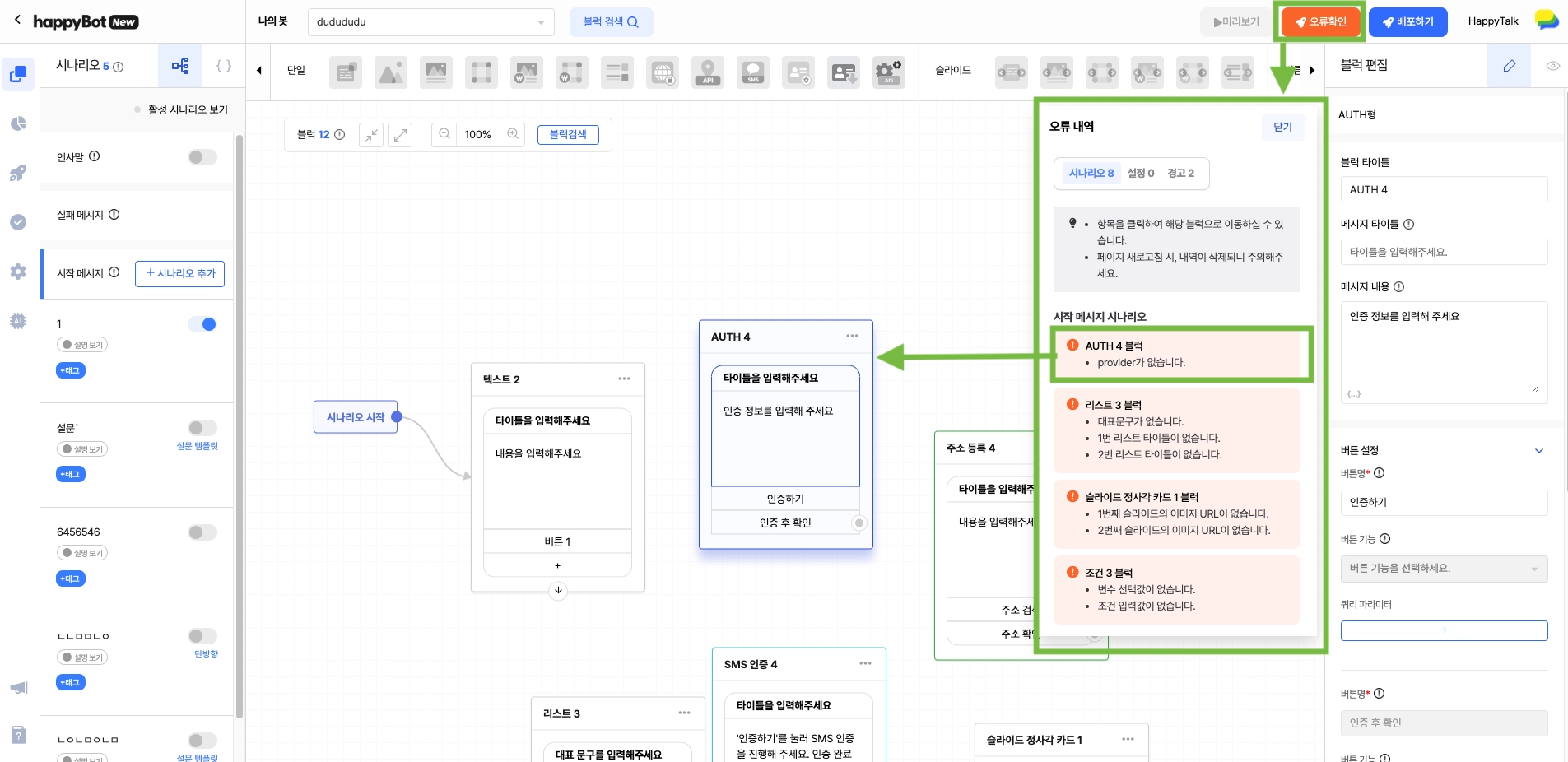Click the collapse canvas arrows icon

click(372, 135)
